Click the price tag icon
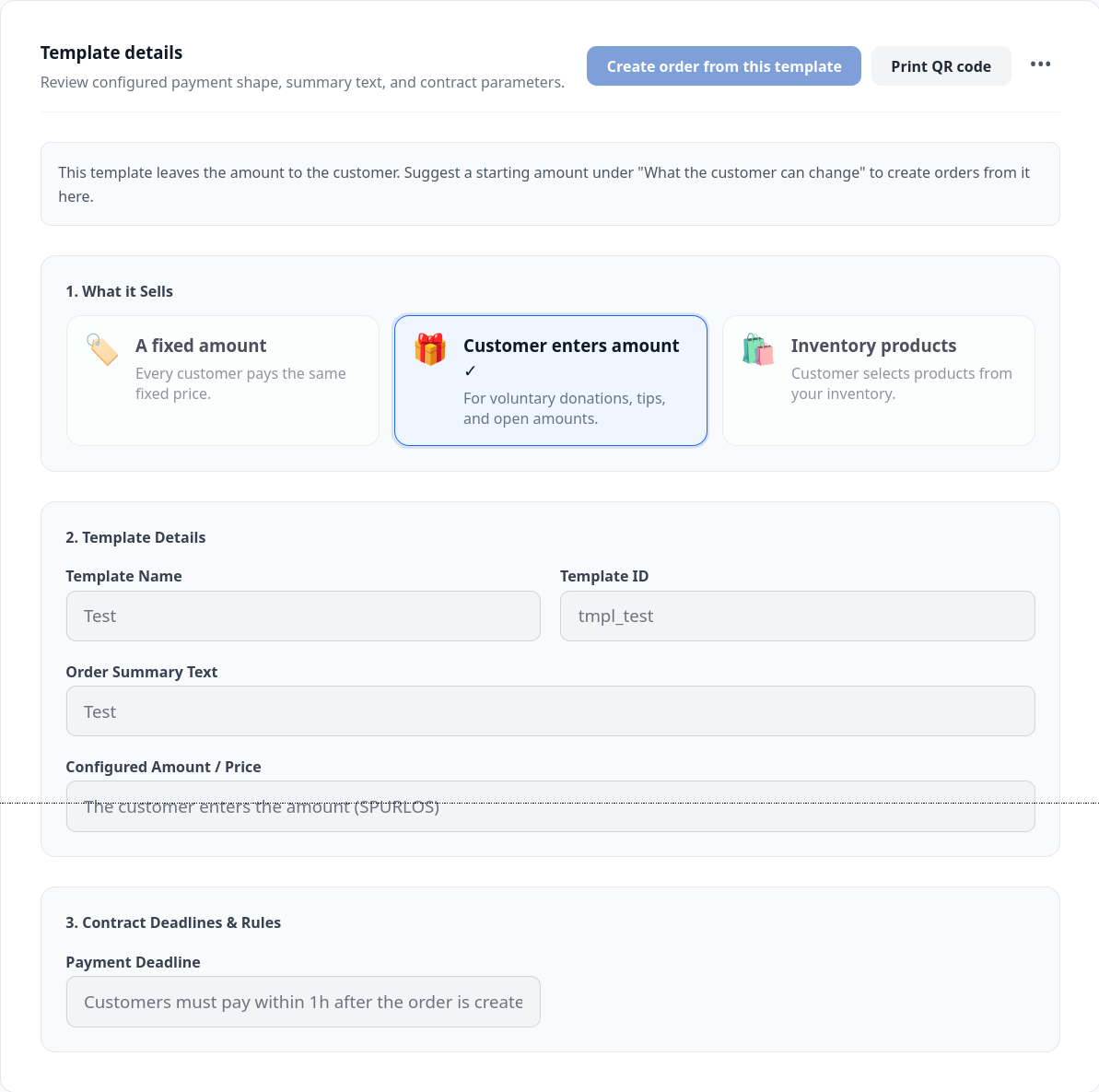 tap(102, 349)
